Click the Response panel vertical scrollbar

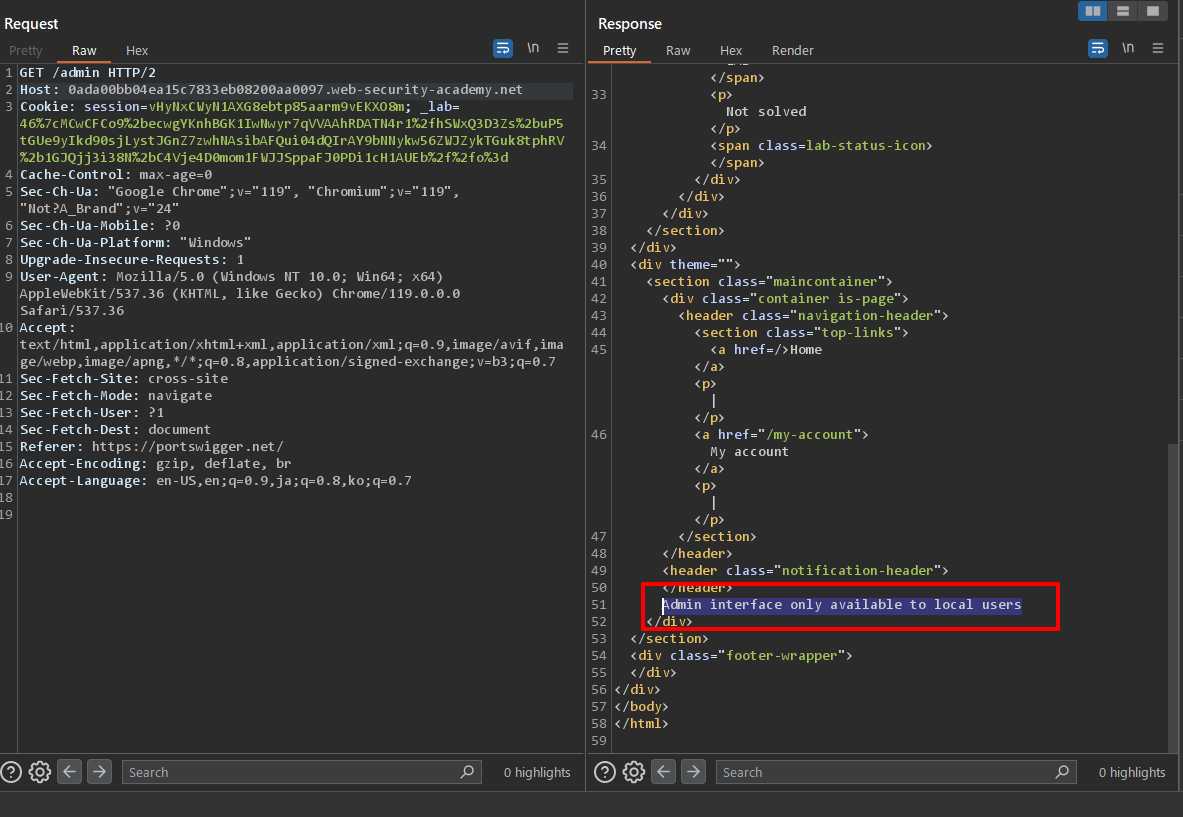coord(1173,596)
